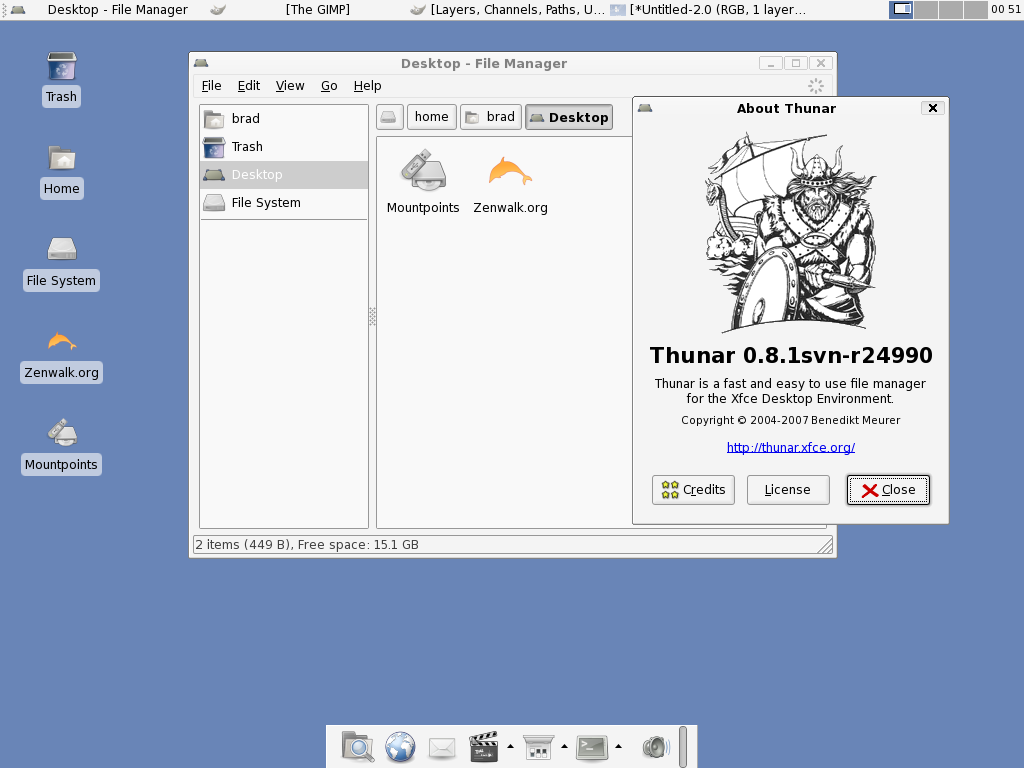Click the Desktop path bar button

click(569, 118)
